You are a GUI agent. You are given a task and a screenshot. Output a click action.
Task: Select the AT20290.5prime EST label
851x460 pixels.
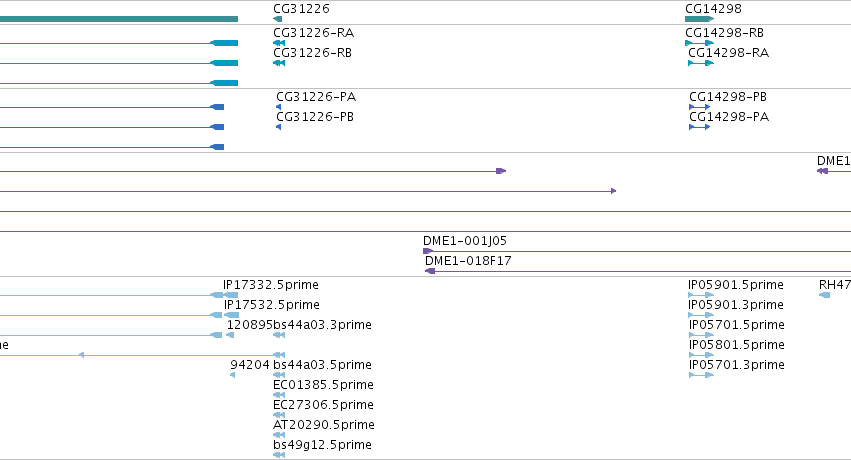(x=323, y=425)
